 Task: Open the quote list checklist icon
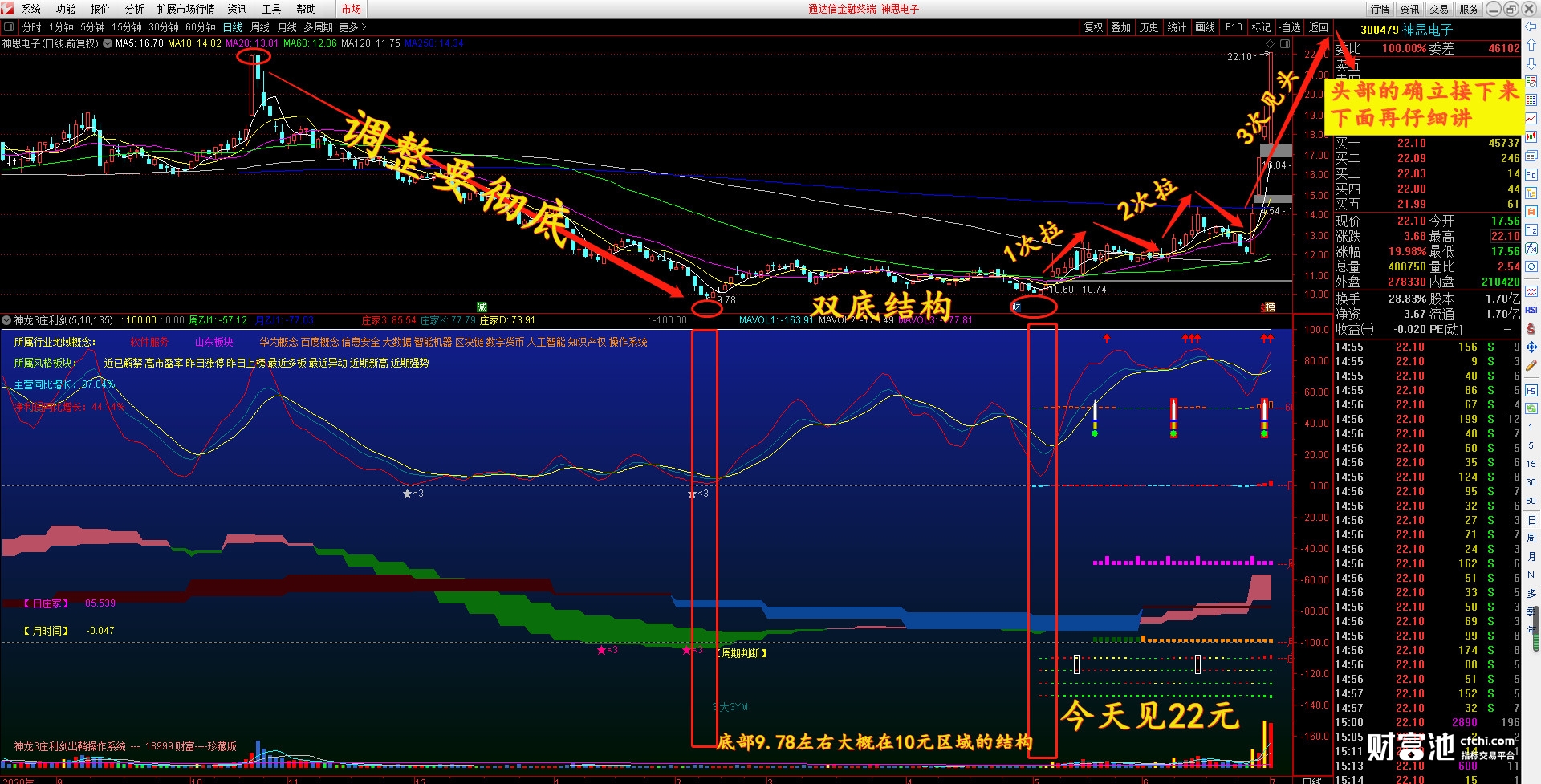(1531, 82)
